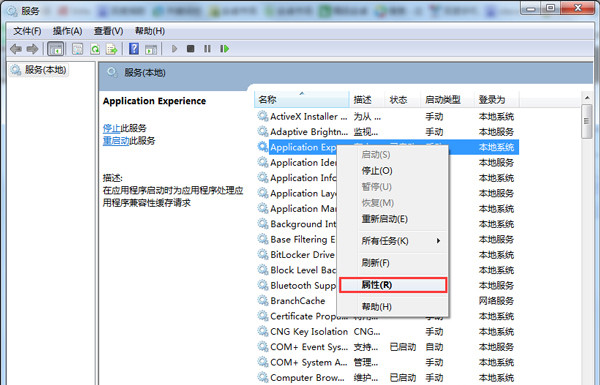Viewport: 600px width, 385px height.
Task: Select the COM+ Event System service name
Action: coord(309,347)
